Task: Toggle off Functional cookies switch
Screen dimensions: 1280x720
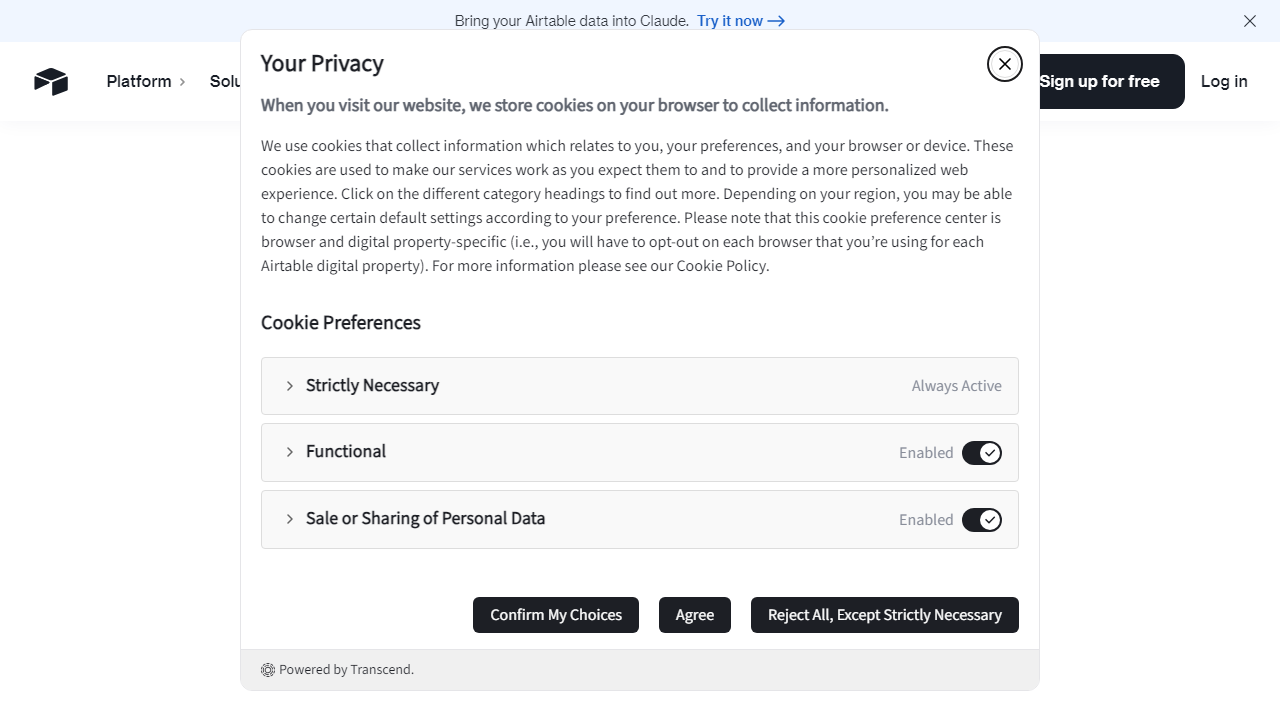Action: pos(982,453)
